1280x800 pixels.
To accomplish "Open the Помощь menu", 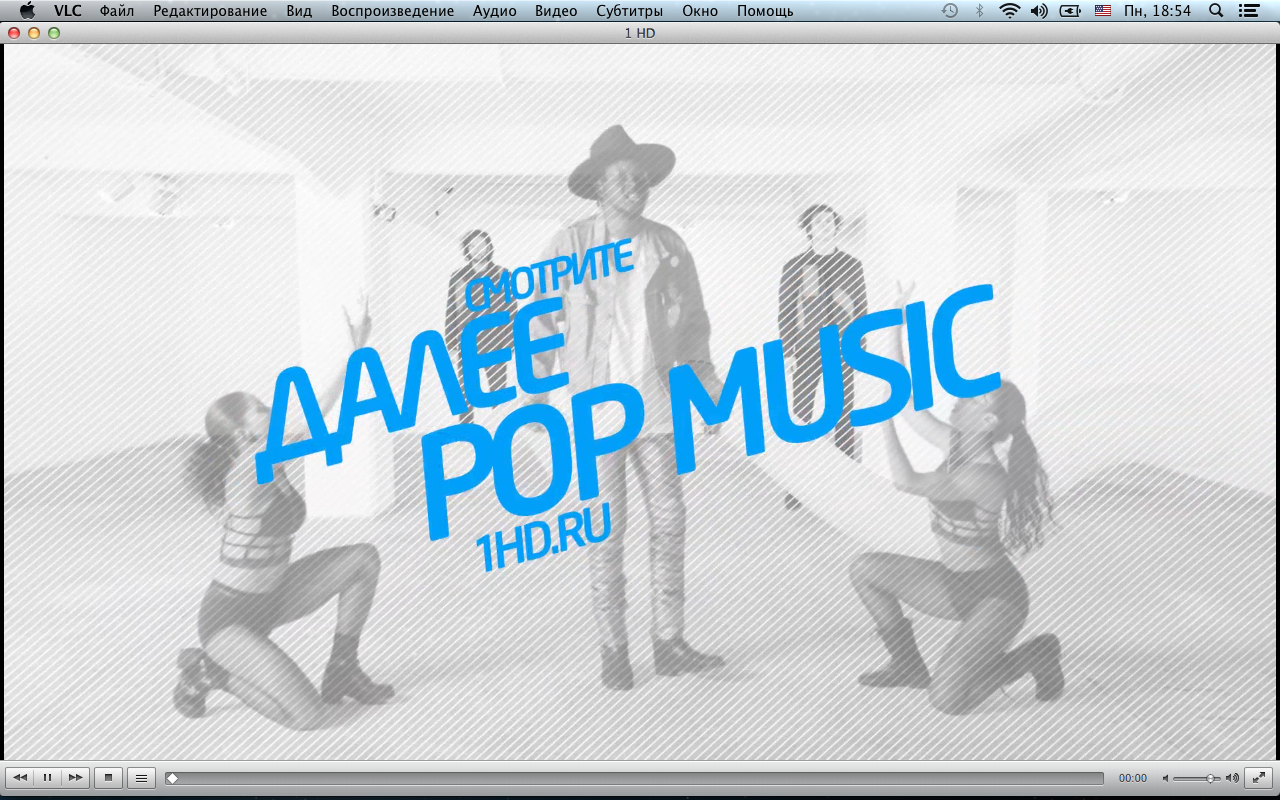I will tap(765, 11).
